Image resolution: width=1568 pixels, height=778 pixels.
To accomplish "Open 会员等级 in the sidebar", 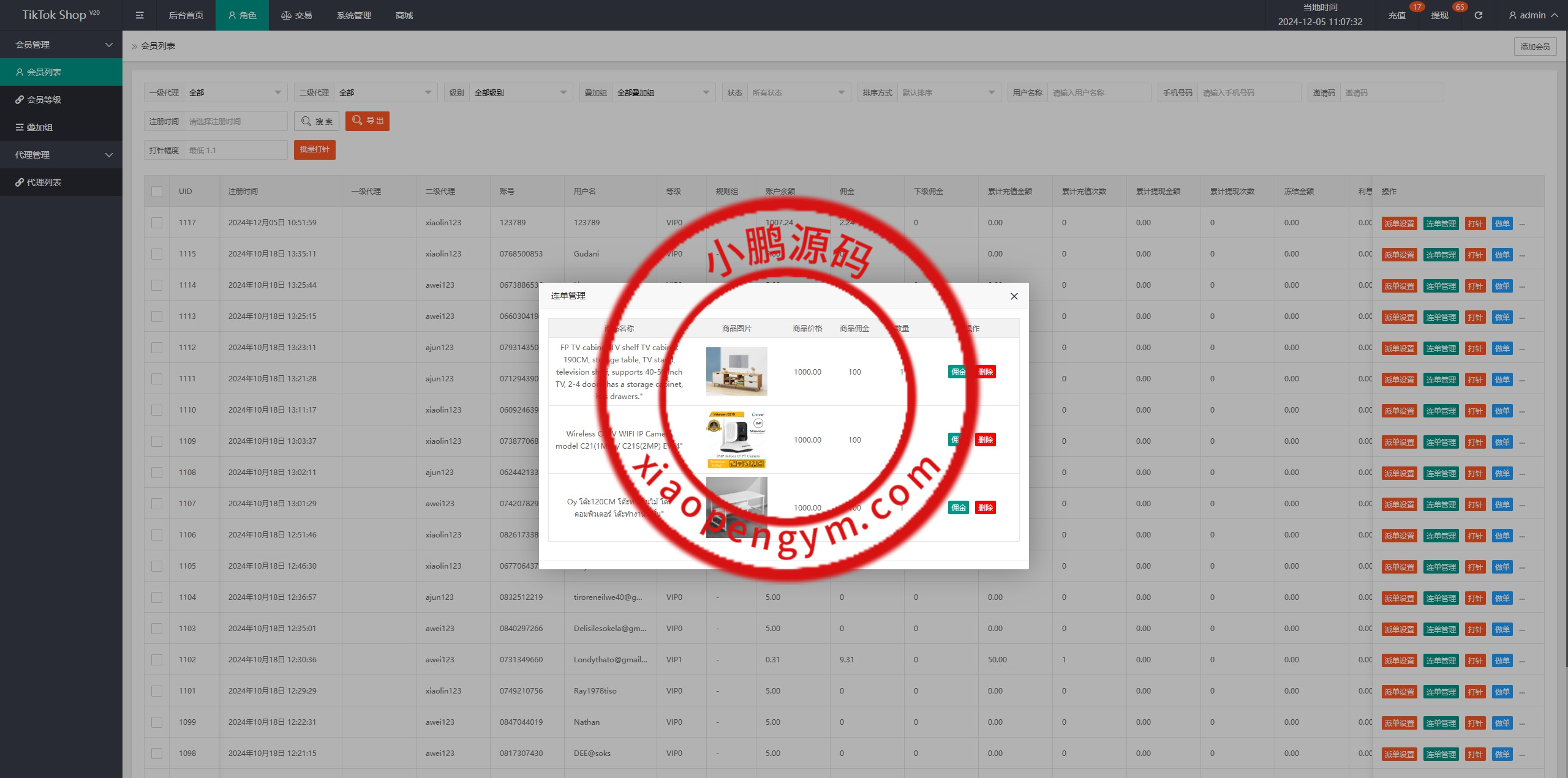I will [44, 100].
